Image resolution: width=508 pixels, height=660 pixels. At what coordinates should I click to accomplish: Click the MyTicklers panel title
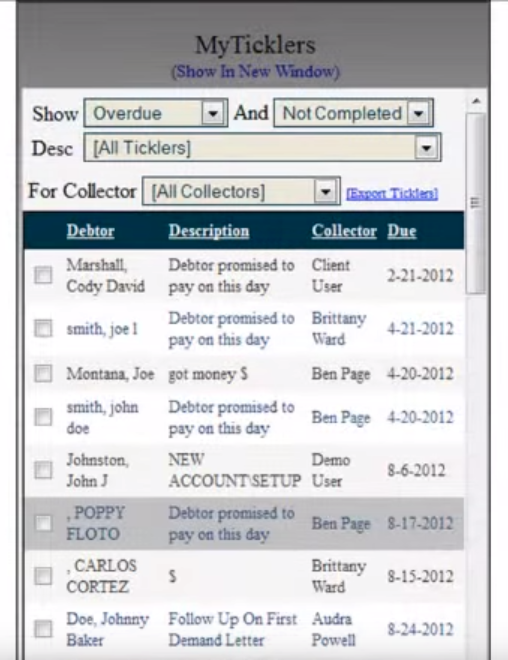pyautogui.click(x=255, y=45)
